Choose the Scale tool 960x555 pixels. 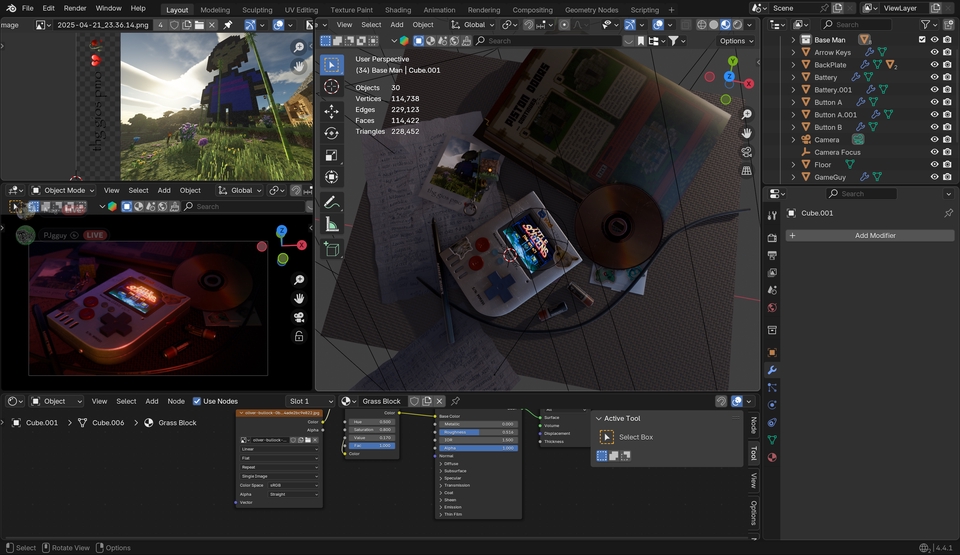point(332,155)
